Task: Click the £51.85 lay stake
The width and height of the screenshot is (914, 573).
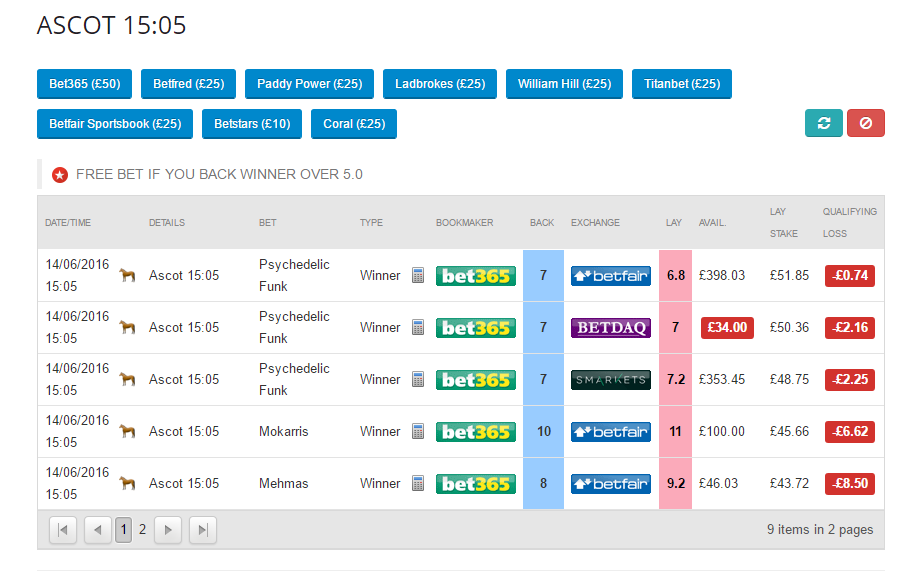Action: 789,275
